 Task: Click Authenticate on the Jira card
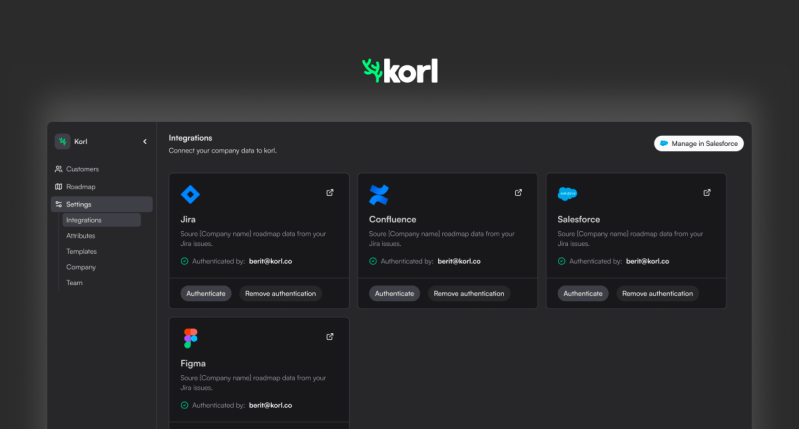[x=206, y=293]
